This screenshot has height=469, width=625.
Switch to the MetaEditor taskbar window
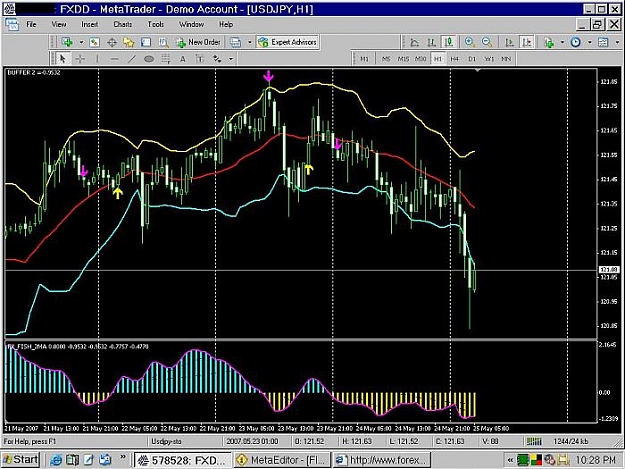282,460
